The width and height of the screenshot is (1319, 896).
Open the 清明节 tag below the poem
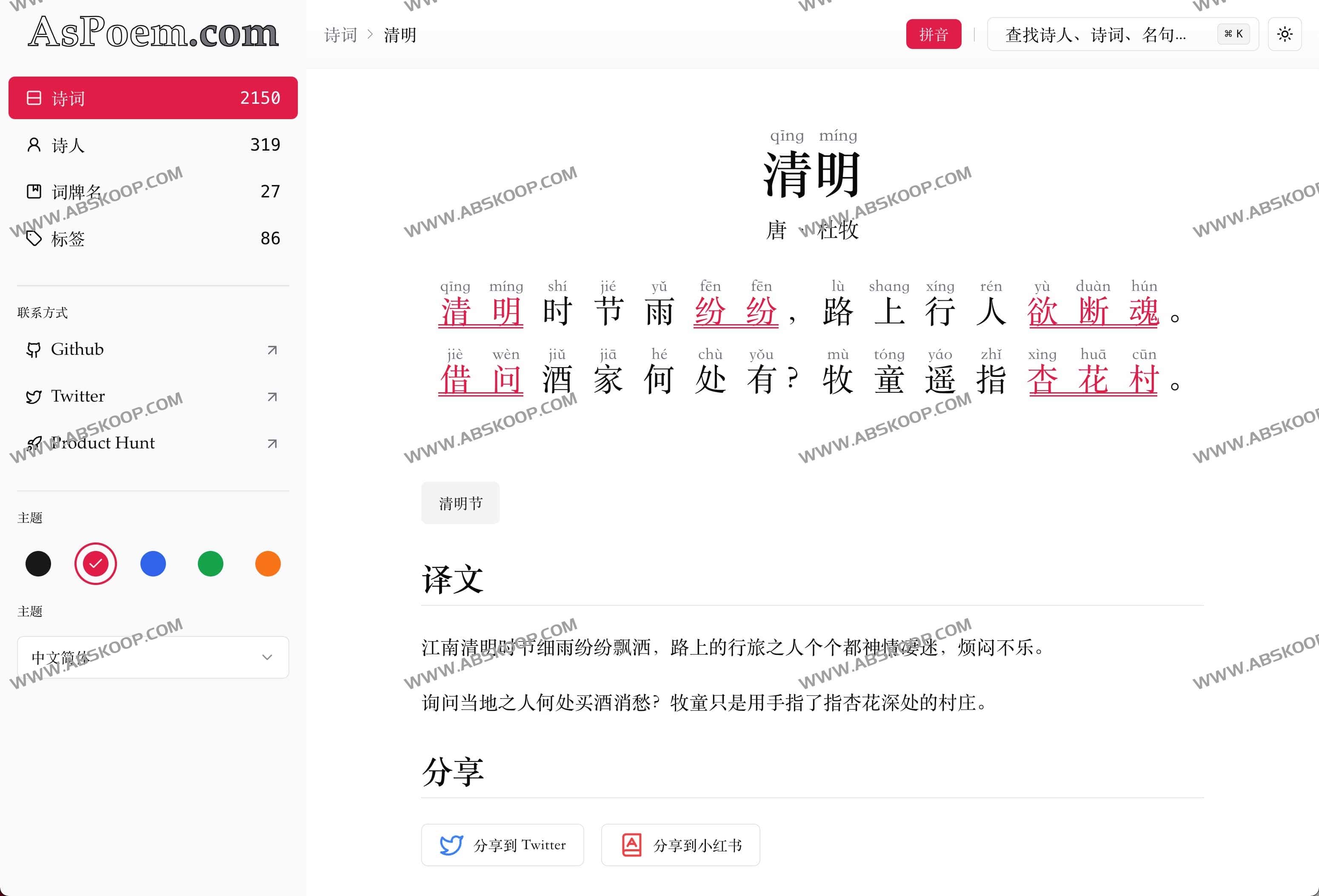click(x=460, y=503)
